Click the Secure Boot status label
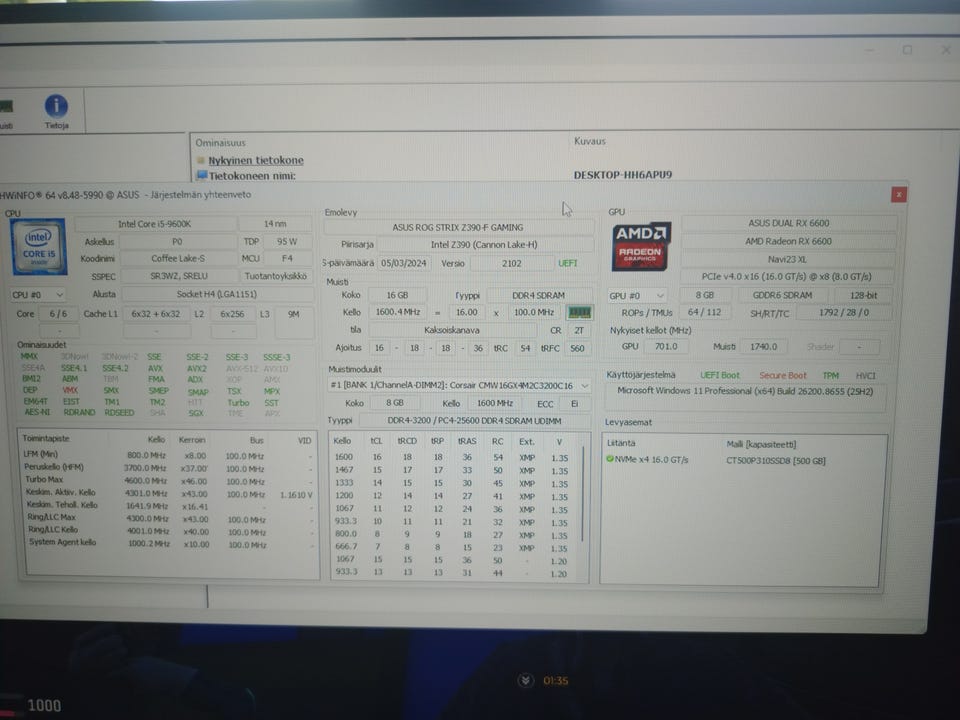This screenshot has width=960, height=720. pos(782,375)
